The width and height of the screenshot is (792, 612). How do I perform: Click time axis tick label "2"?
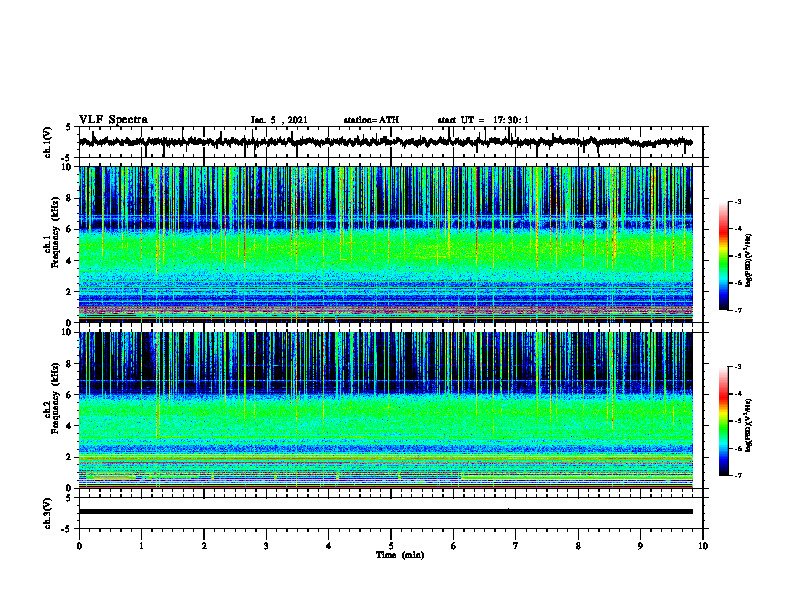tap(204, 546)
